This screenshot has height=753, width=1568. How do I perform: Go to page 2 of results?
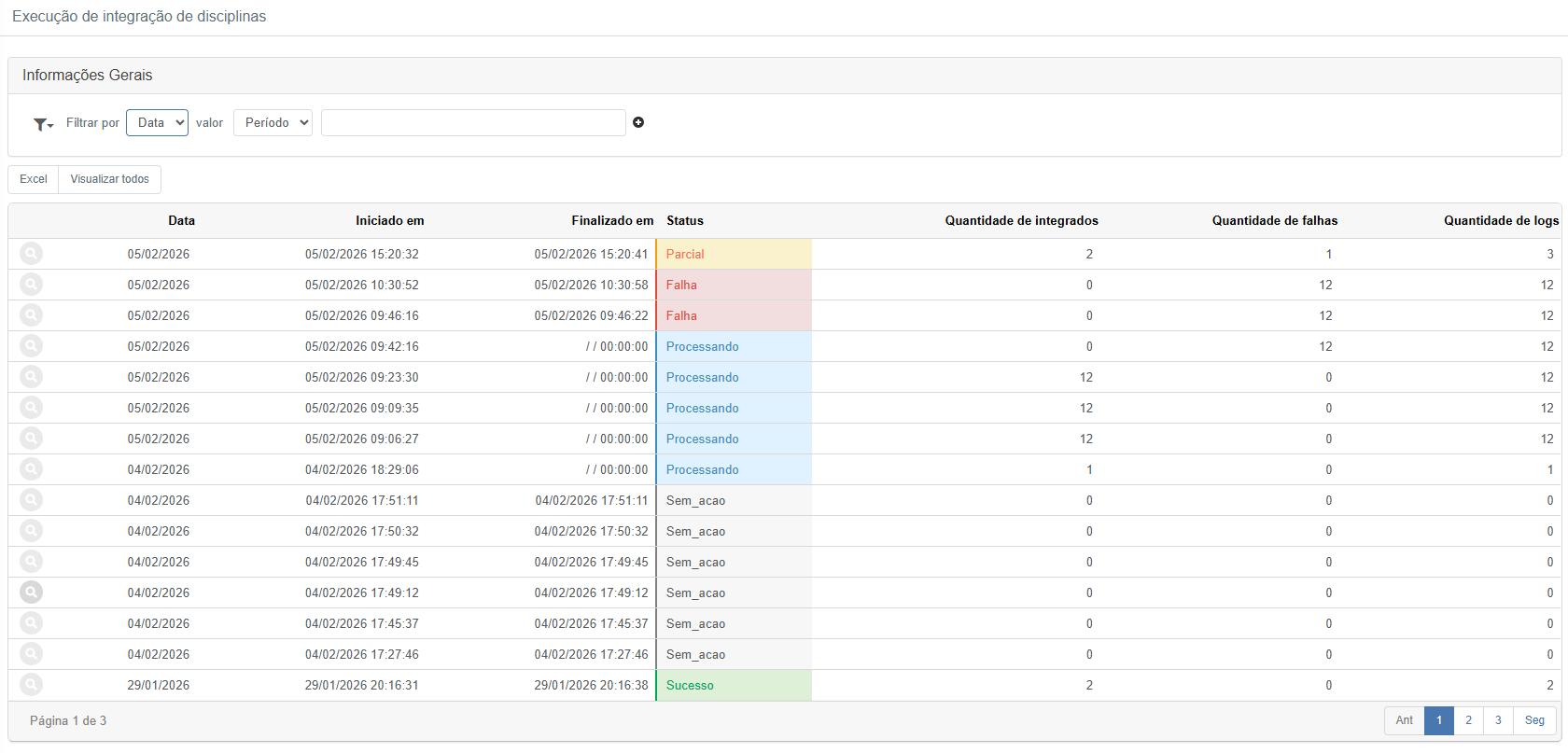click(1468, 720)
